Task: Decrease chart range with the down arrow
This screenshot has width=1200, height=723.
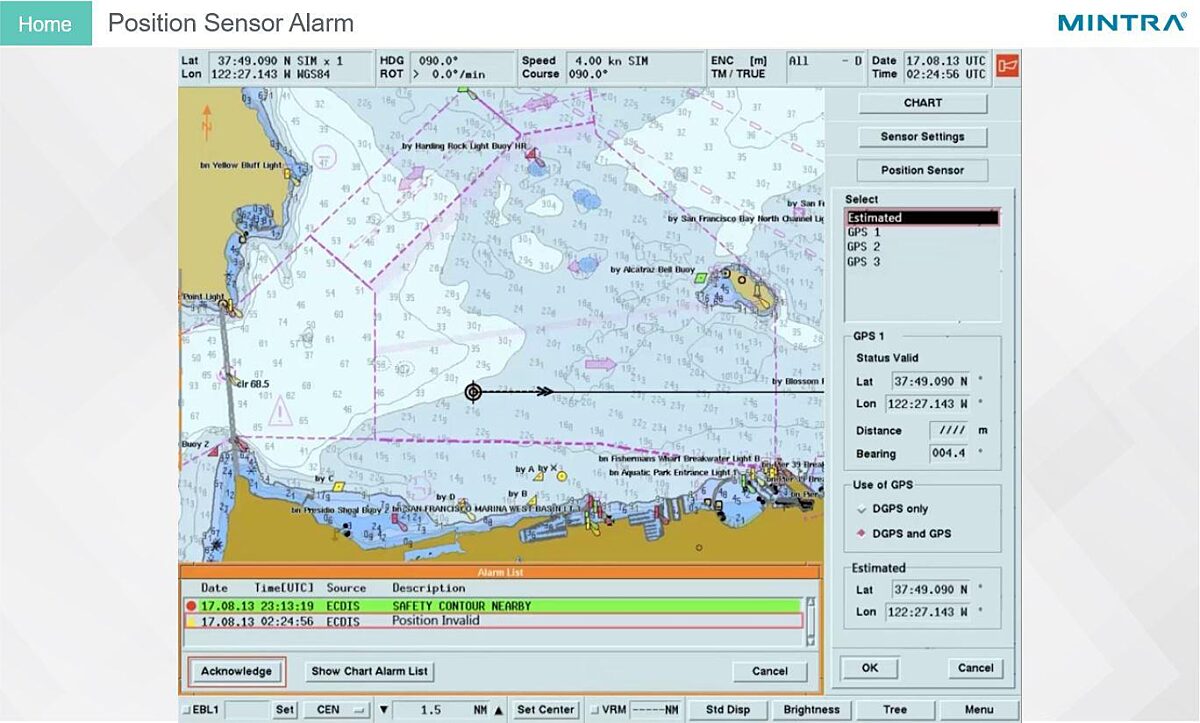Action: click(384, 710)
